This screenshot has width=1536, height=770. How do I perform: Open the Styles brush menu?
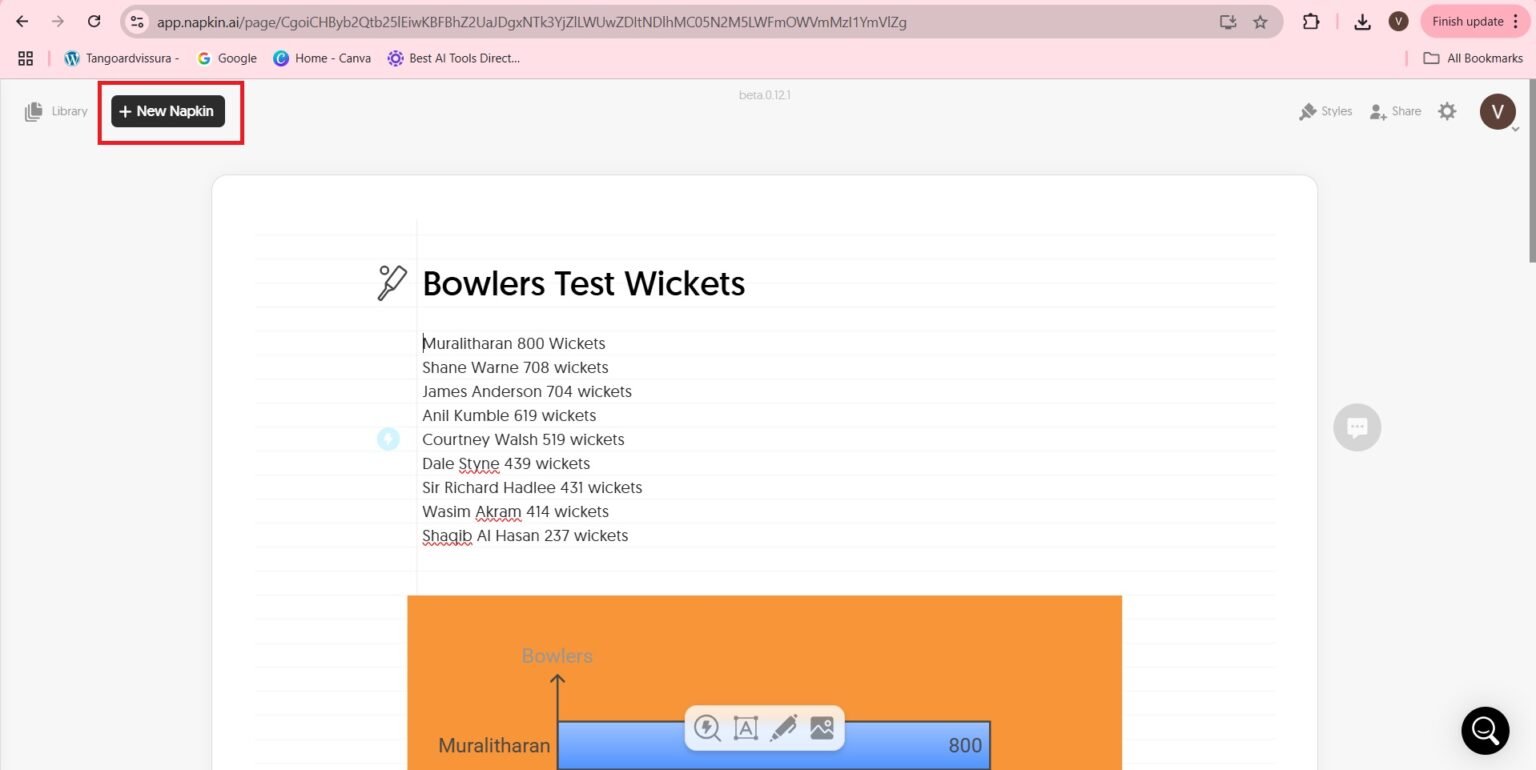[1325, 111]
